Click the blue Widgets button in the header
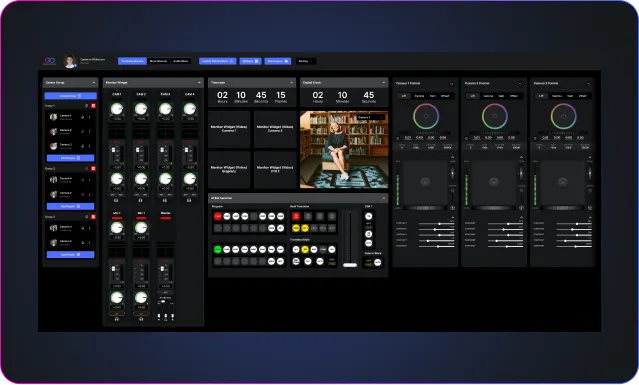 click(250, 61)
